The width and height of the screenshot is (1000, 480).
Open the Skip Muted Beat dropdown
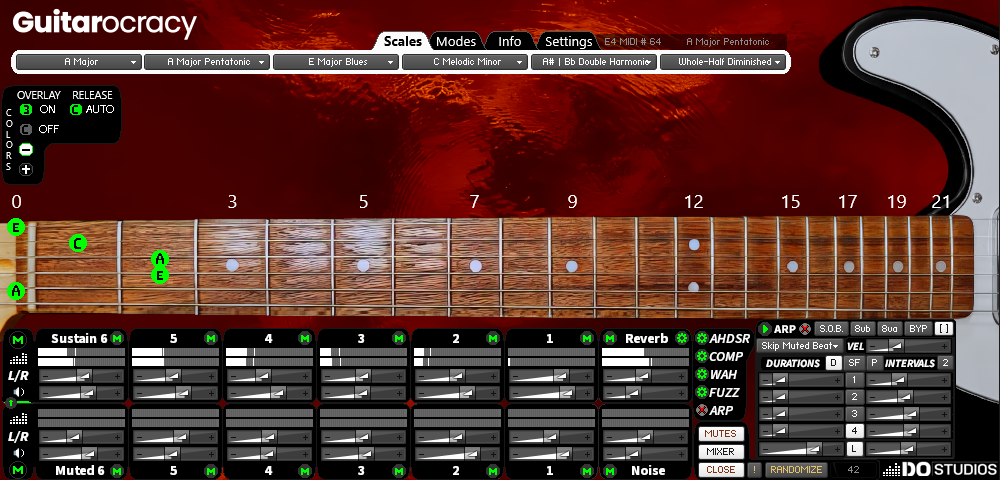click(800, 345)
